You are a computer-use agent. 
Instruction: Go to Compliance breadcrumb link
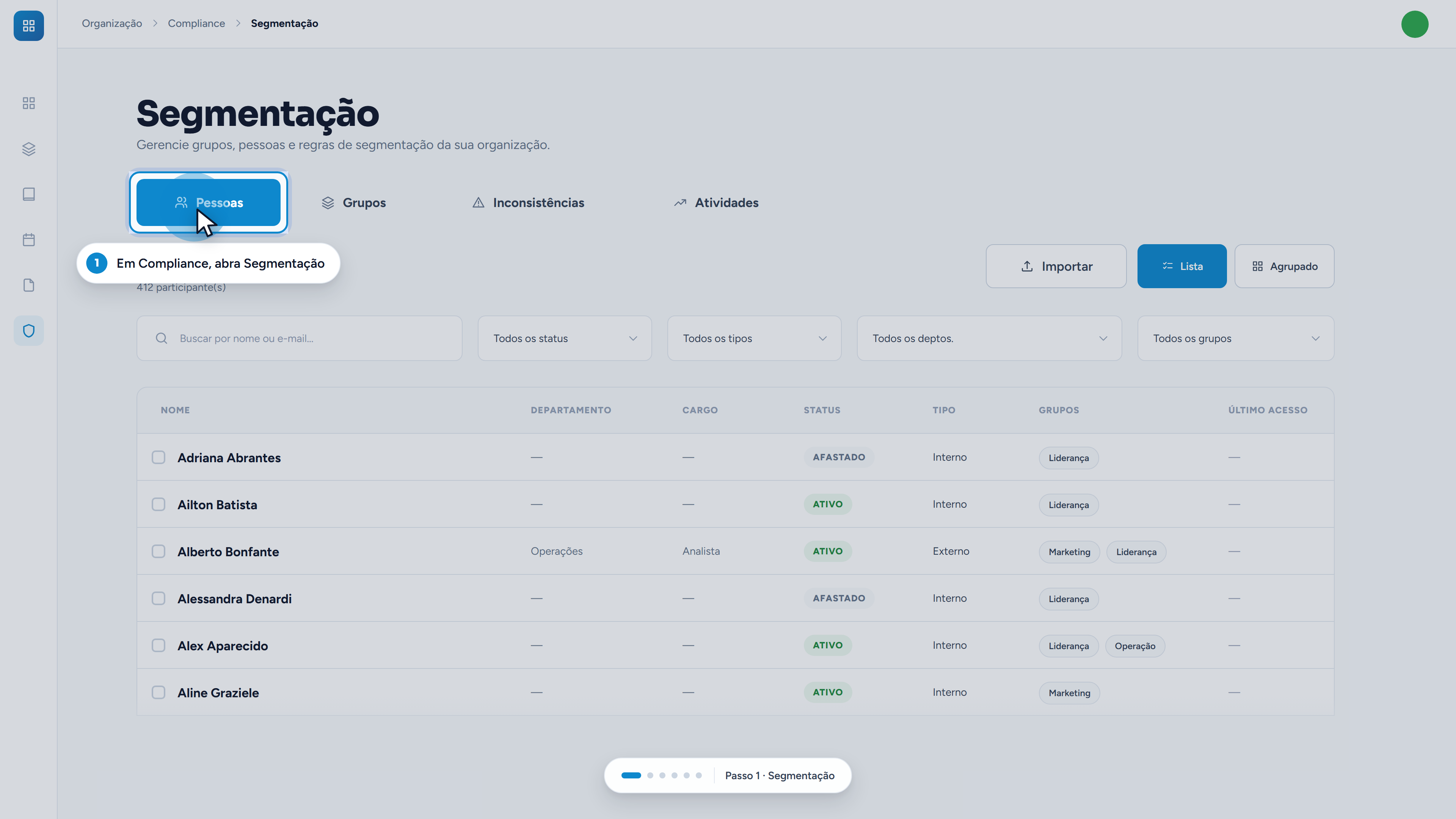pyautogui.click(x=196, y=23)
